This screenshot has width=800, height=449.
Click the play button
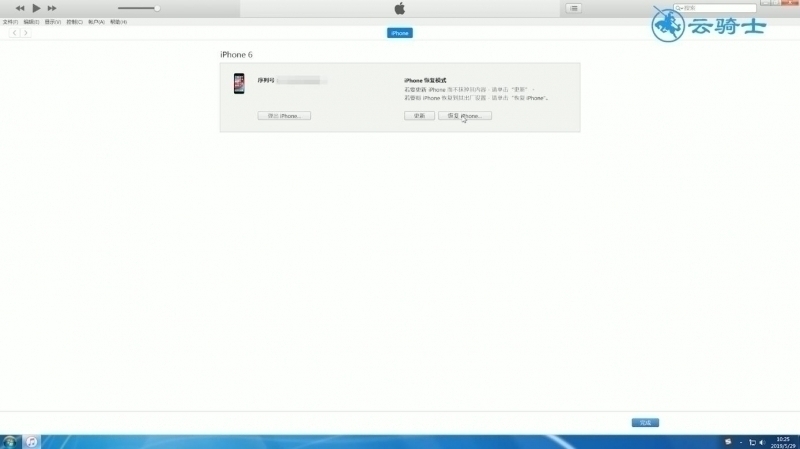point(36,8)
